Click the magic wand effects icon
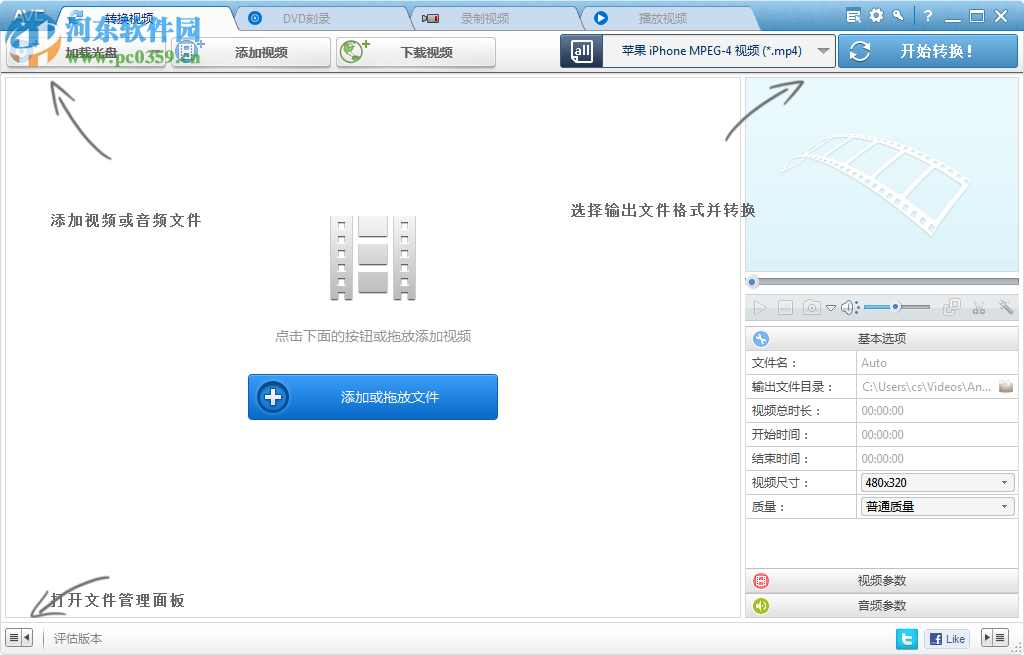The image size is (1024, 655). coord(1004,307)
